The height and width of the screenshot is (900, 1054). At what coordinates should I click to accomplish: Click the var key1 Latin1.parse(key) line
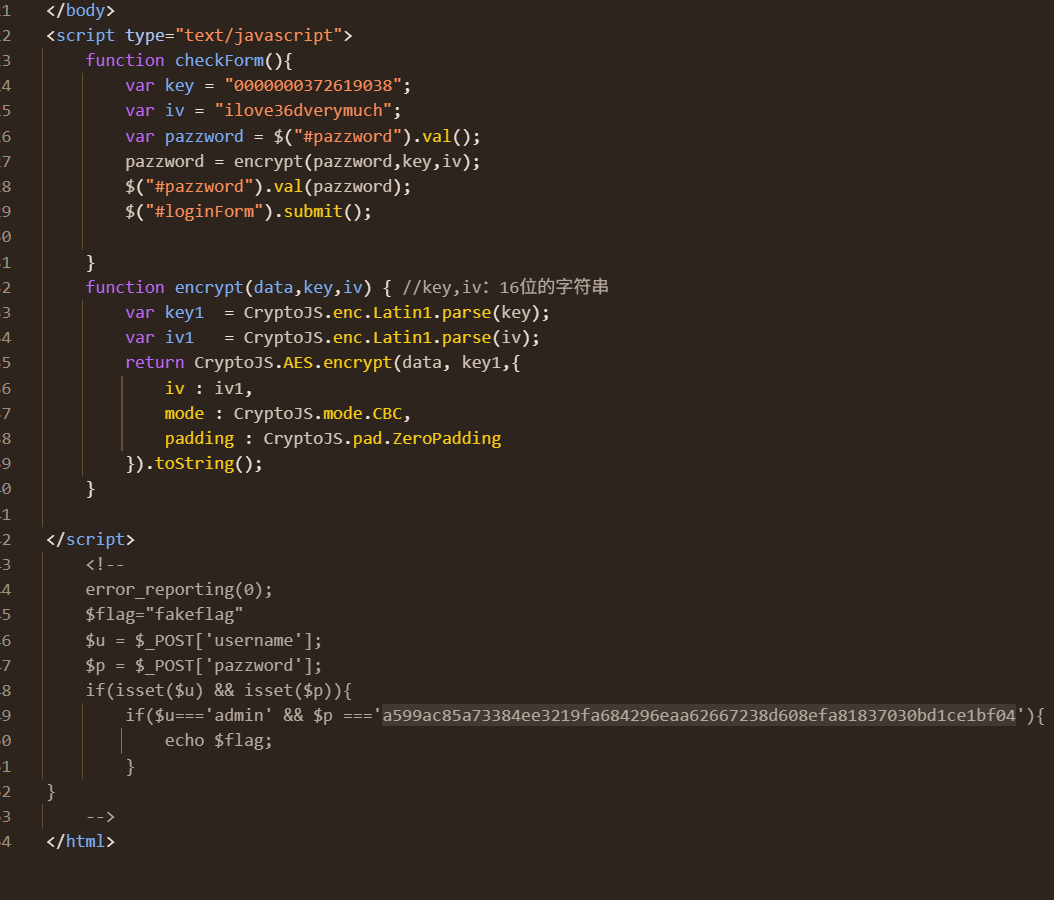[337, 313]
